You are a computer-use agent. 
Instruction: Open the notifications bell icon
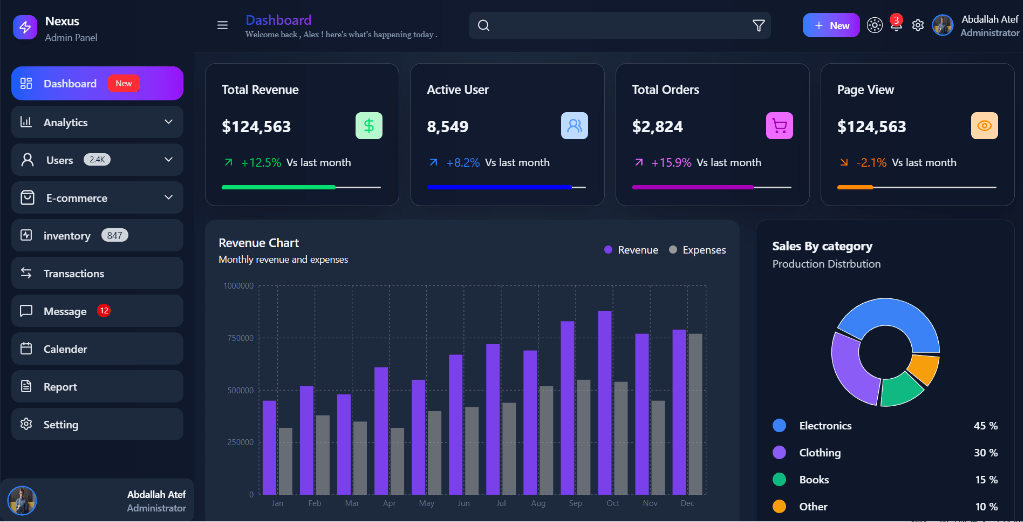click(x=895, y=26)
